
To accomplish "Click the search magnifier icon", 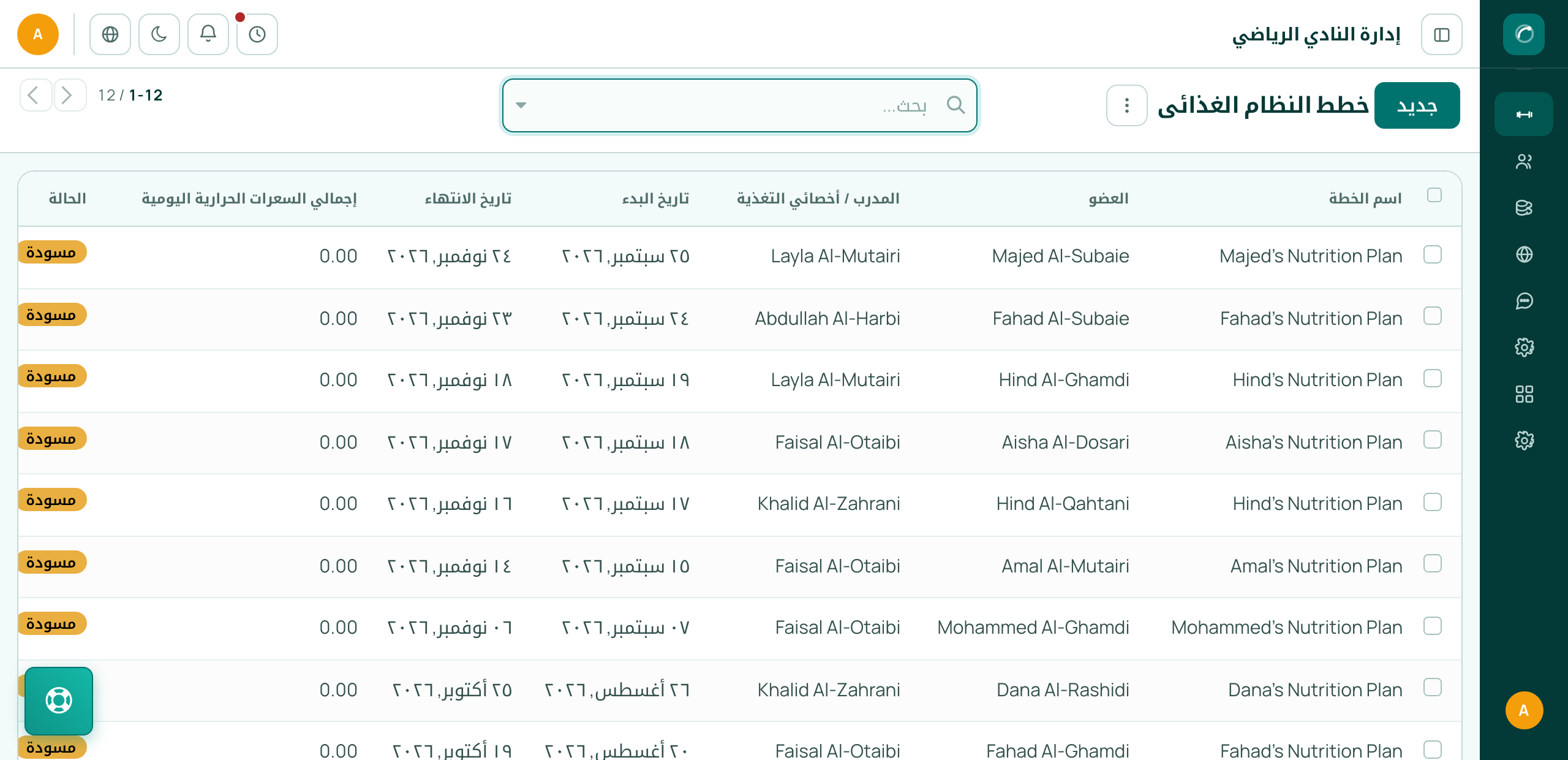I will click(956, 105).
